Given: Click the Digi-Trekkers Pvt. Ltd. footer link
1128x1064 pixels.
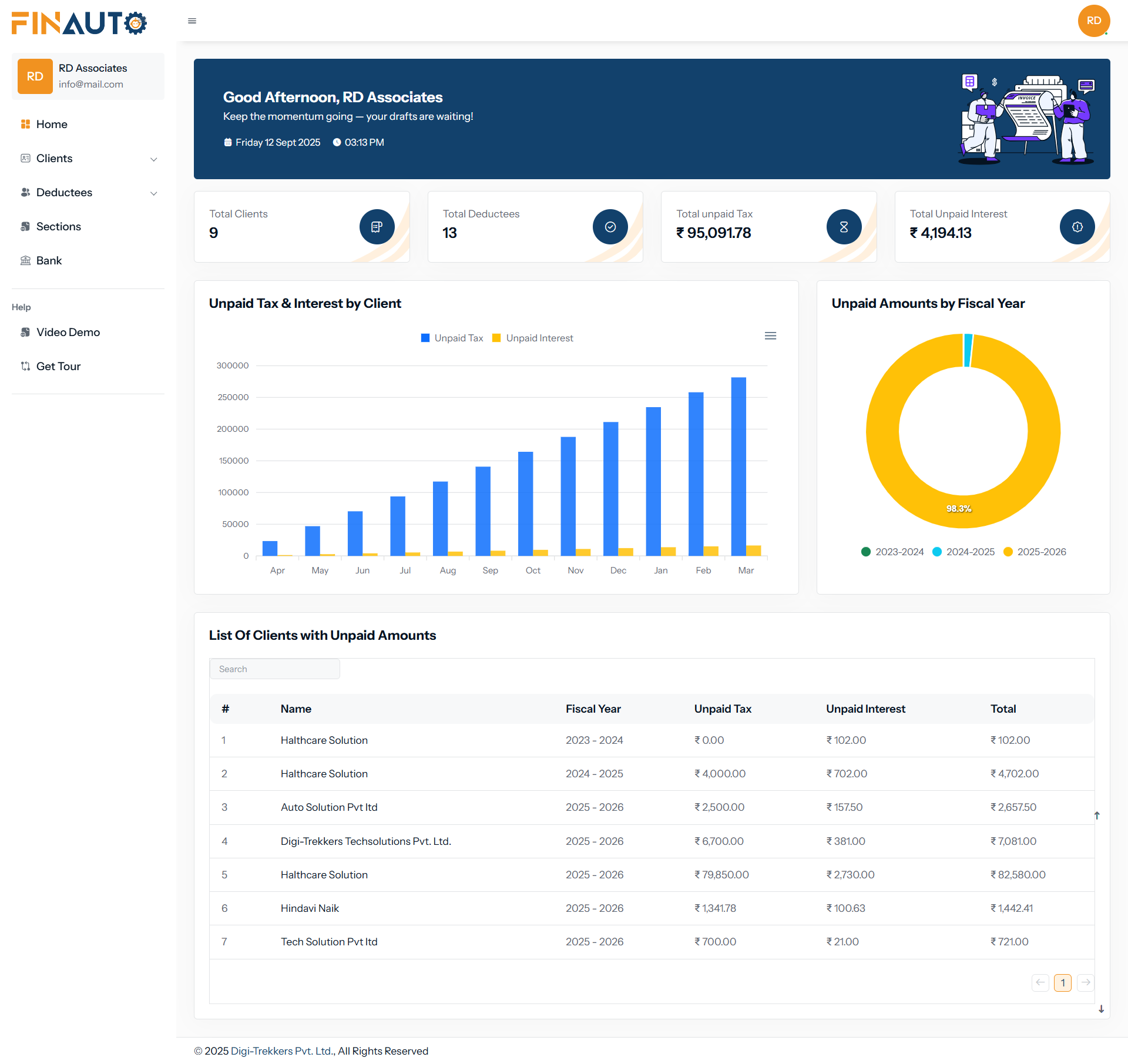Looking at the screenshot, I should (x=281, y=1050).
